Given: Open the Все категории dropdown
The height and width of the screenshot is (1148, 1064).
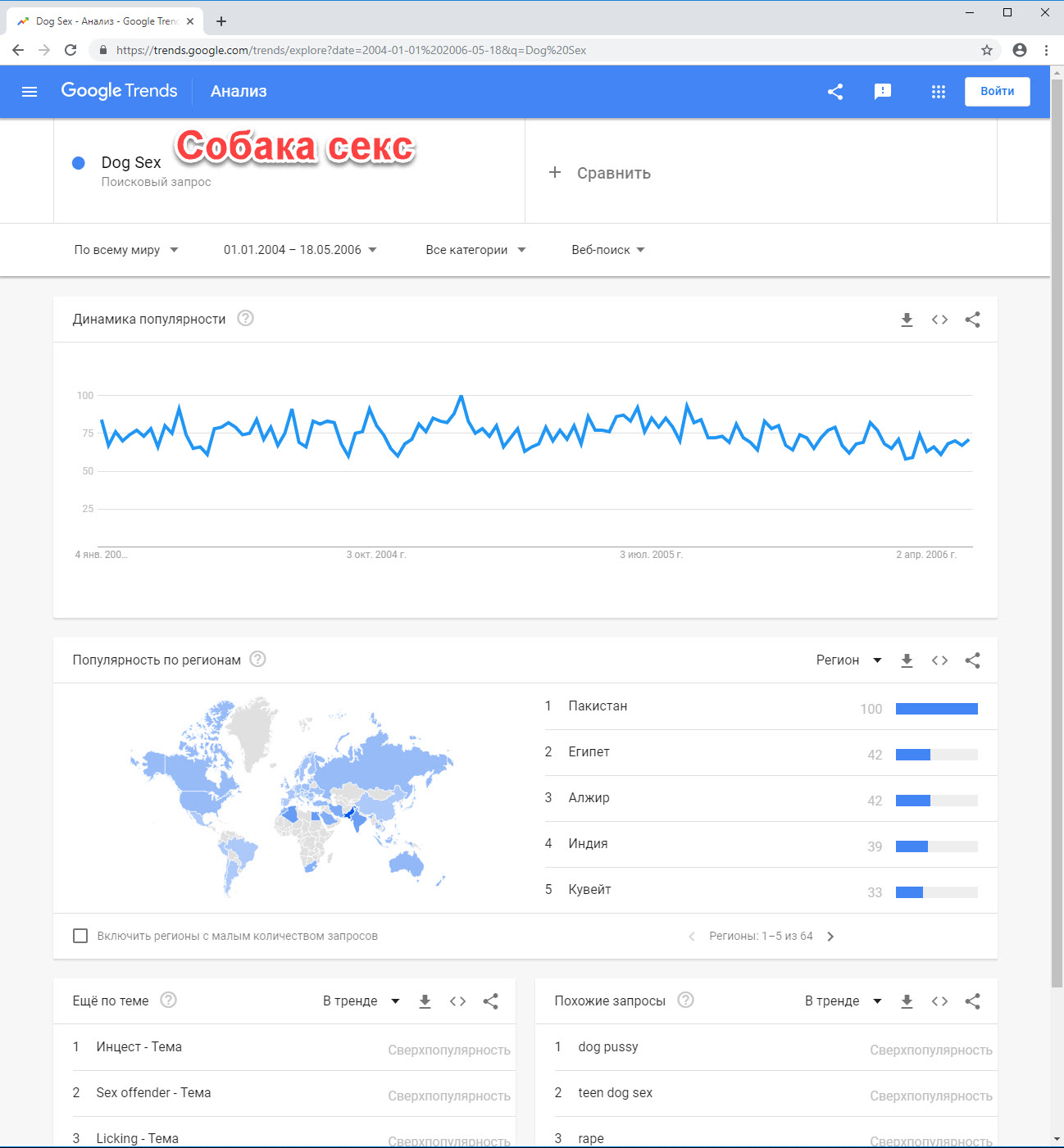Looking at the screenshot, I should coord(475,250).
